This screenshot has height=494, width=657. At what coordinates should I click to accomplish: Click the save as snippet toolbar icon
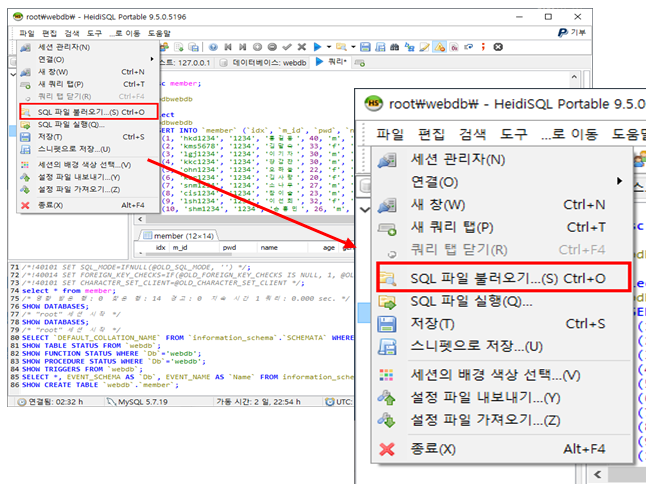click(380, 47)
